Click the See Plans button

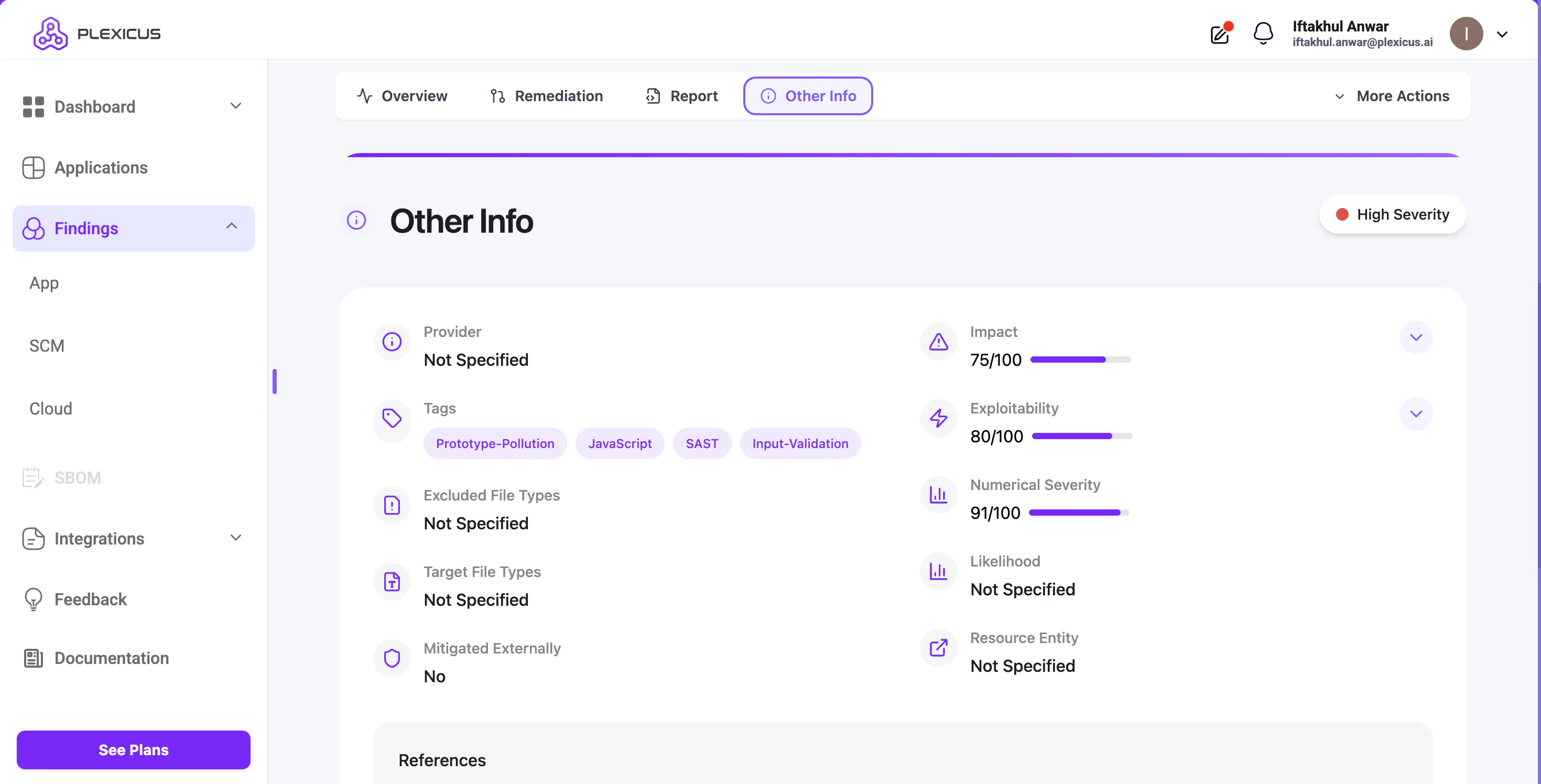point(134,749)
